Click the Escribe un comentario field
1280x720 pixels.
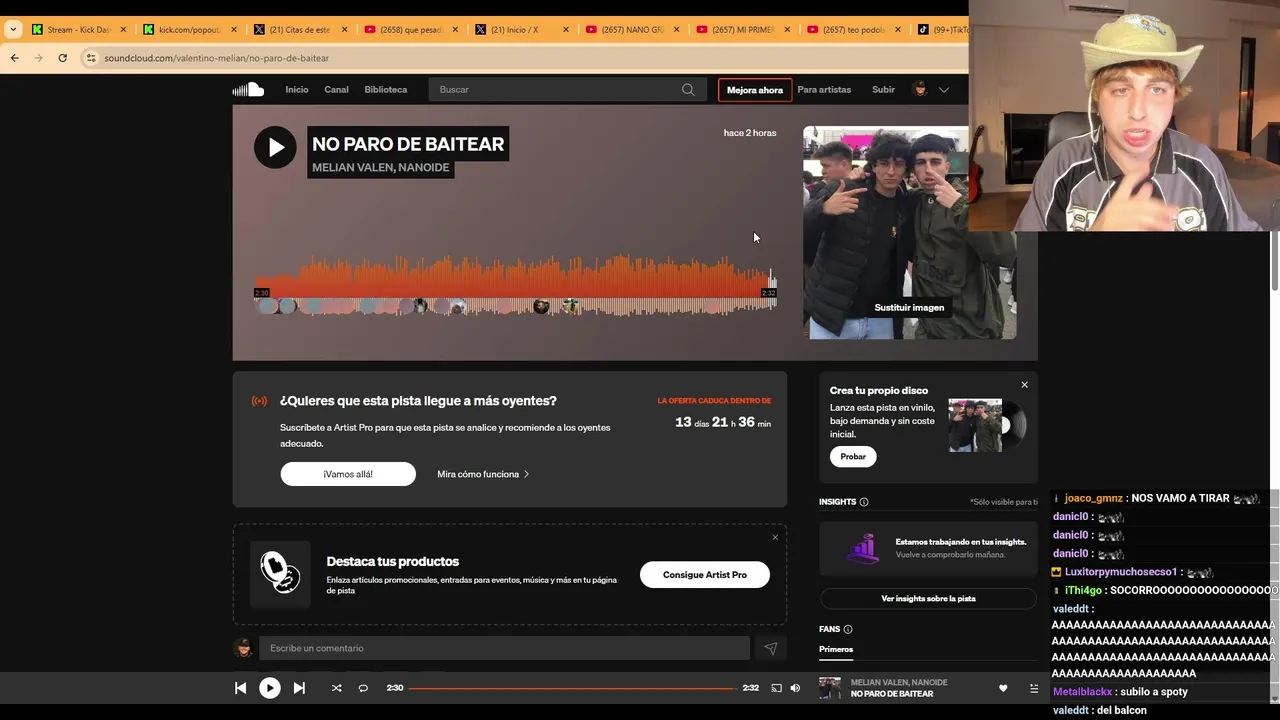[x=504, y=648]
